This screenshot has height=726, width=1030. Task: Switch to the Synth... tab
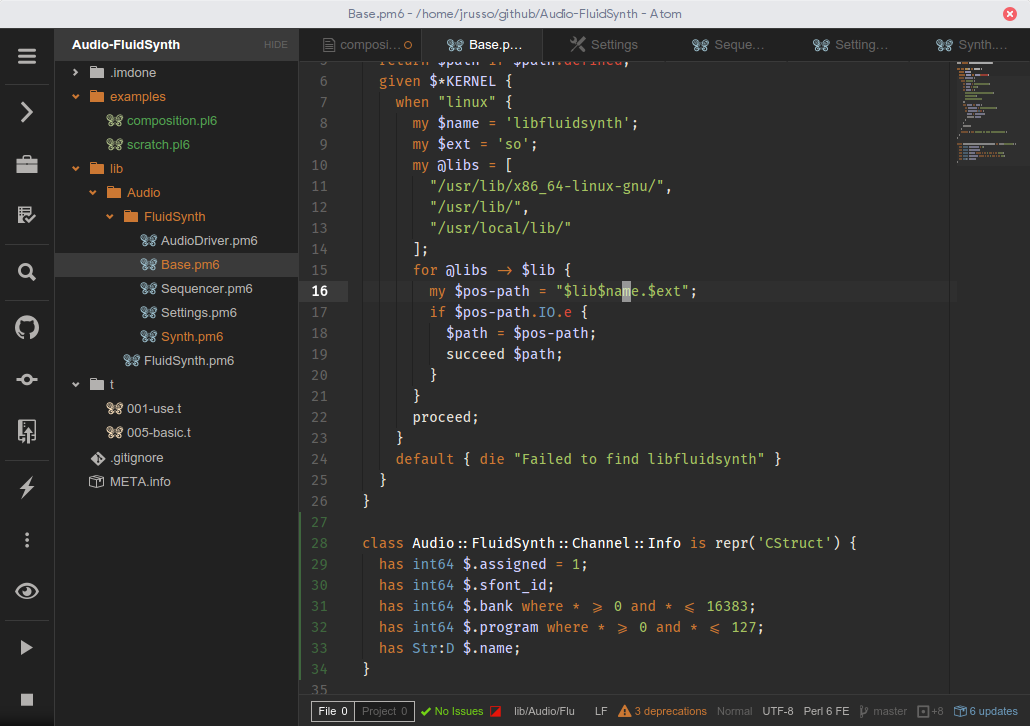970,45
